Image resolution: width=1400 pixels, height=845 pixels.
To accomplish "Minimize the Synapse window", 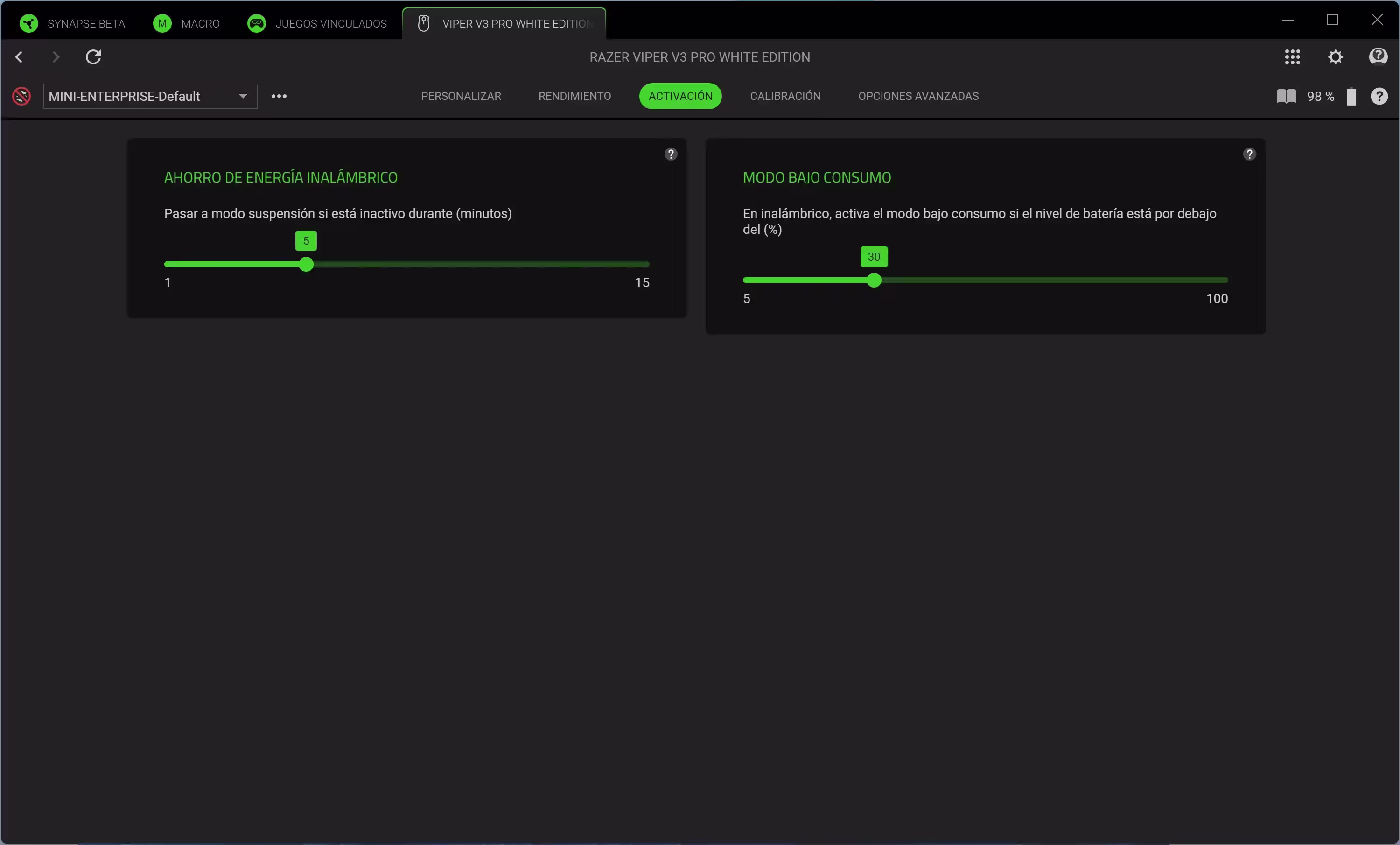I will (1288, 20).
